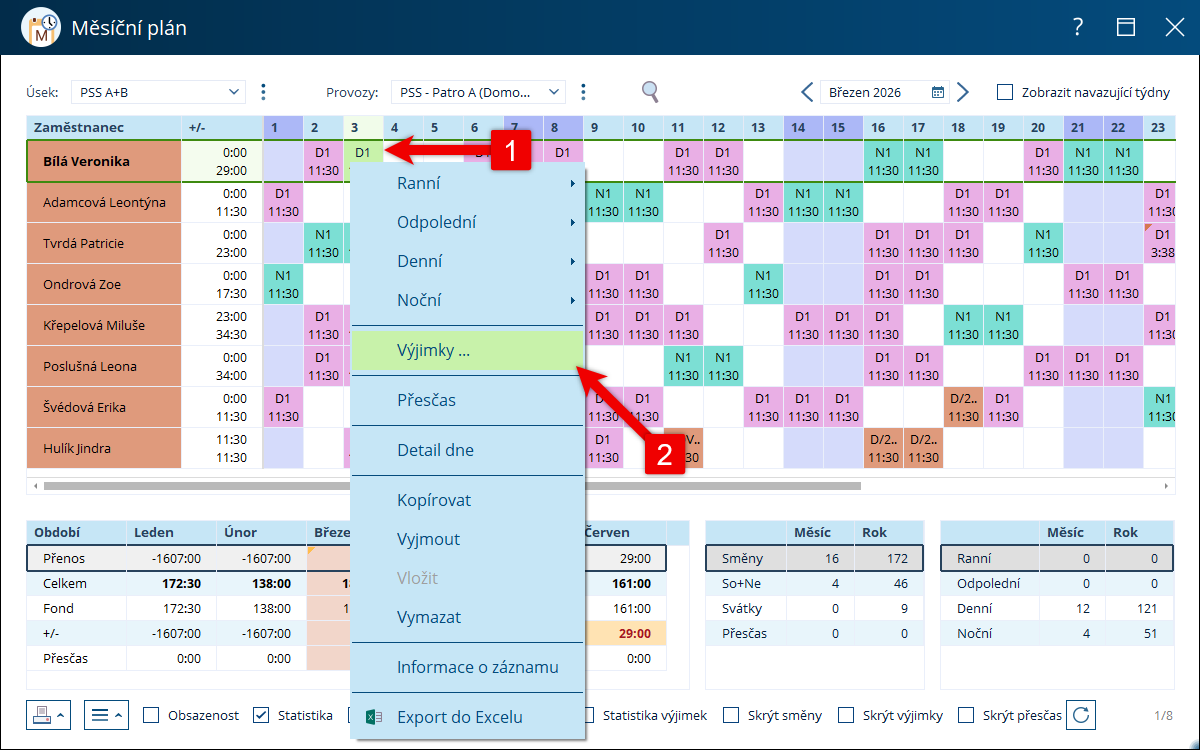Click Leden column header

pyautogui.click(x=172, y=533)
